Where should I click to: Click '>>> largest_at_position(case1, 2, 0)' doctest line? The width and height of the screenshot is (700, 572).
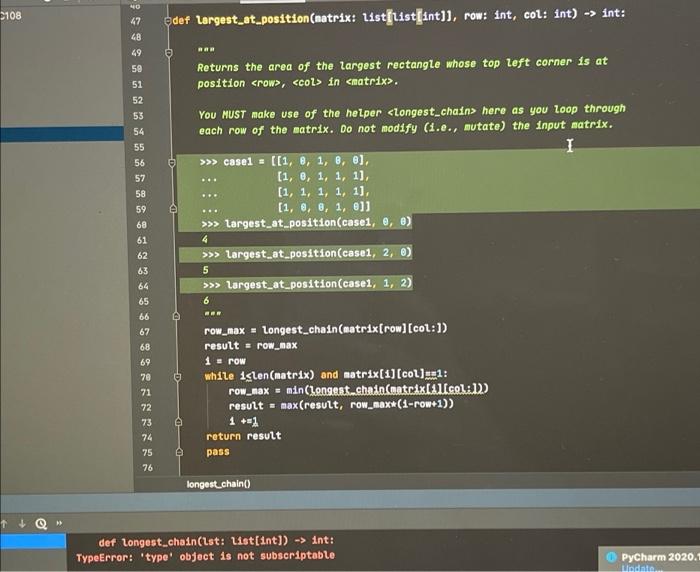coord(307,254)
